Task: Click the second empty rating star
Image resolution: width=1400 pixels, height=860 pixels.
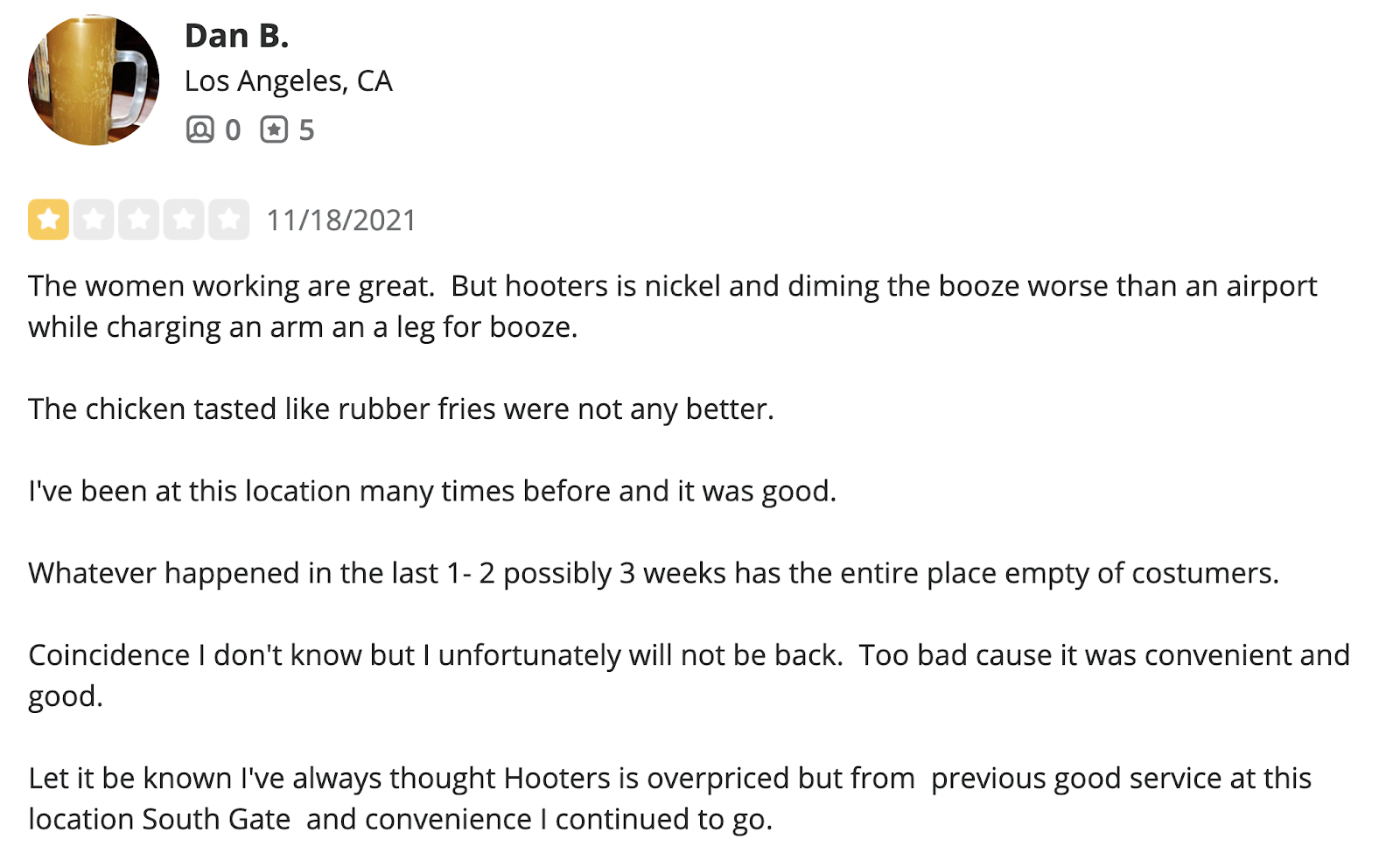Action: 94,220
